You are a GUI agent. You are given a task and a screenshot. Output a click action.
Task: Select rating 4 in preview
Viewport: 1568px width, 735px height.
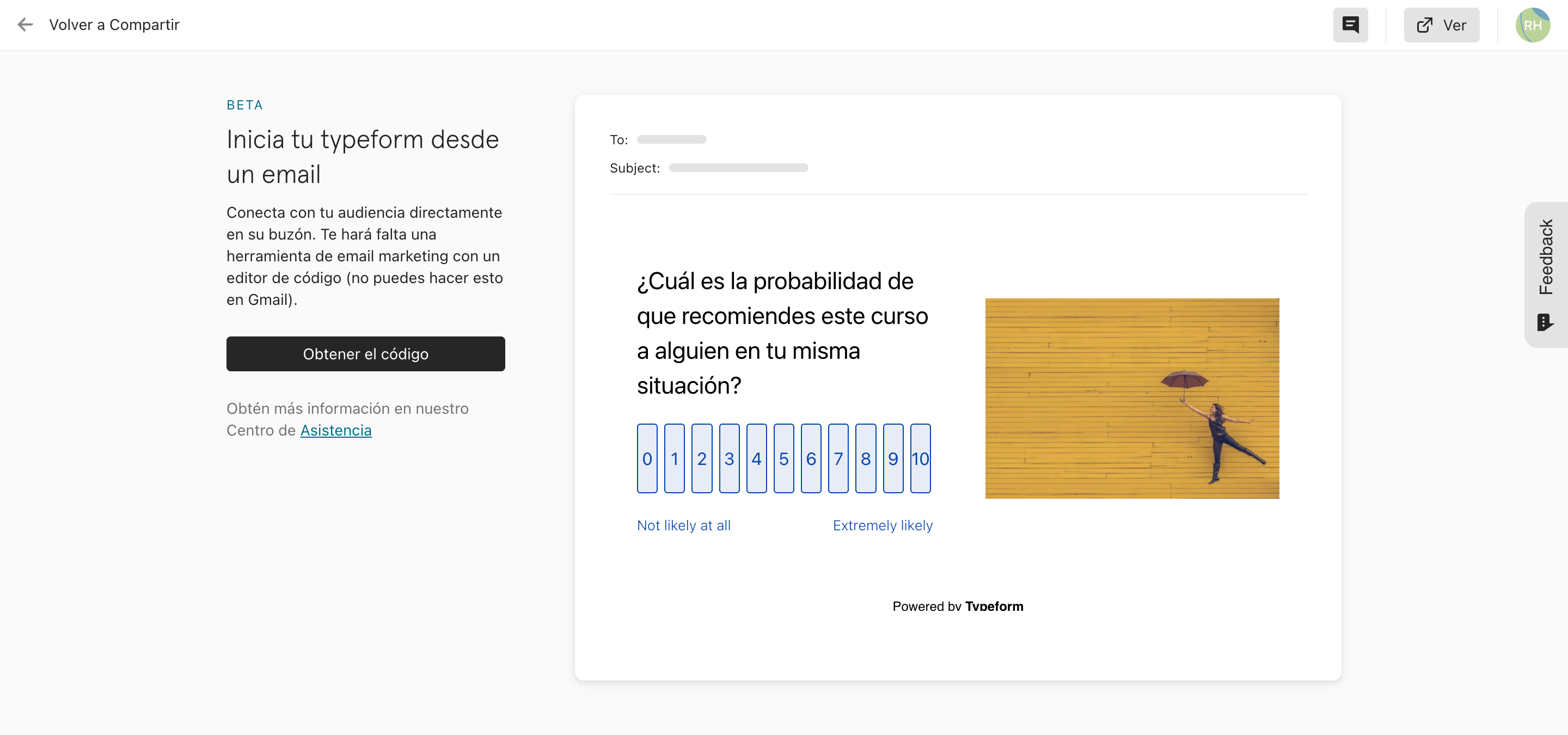coord(757,458)
